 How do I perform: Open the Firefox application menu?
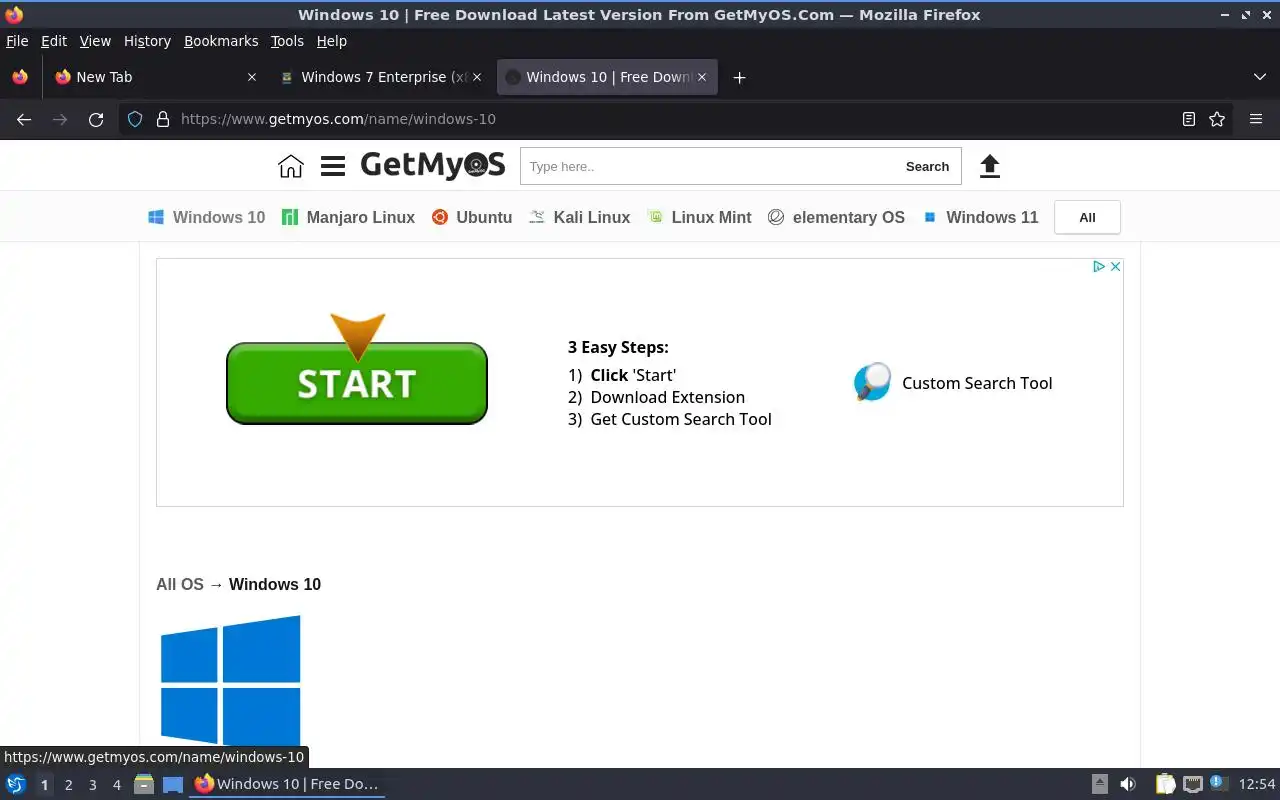[x=1256, y=119]
